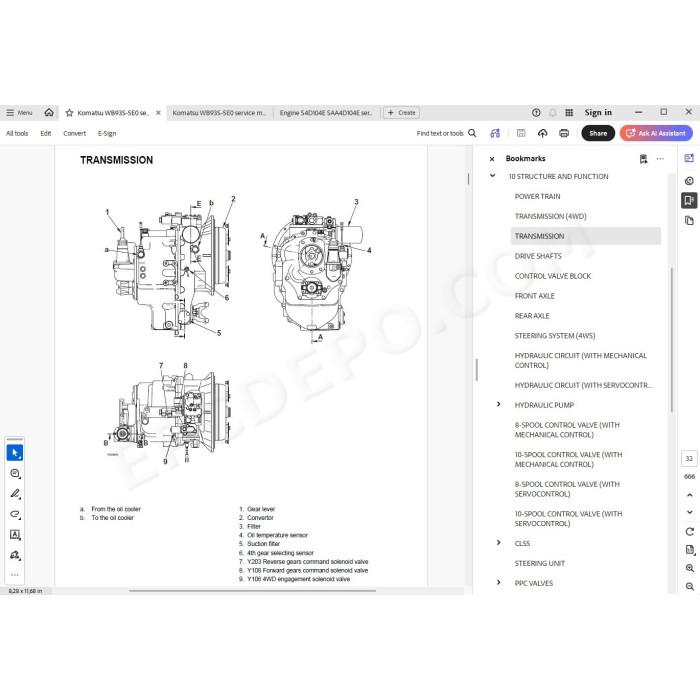
Task: Open Ask AI Assistant
Action: click(656, 133)
